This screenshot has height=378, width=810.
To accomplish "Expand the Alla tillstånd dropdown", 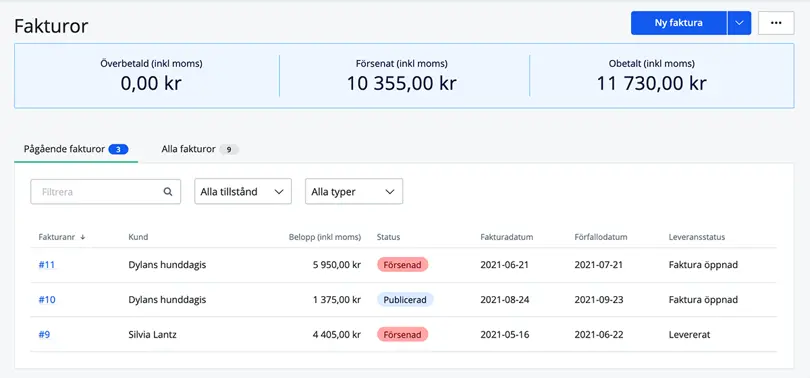I will 243,192.
